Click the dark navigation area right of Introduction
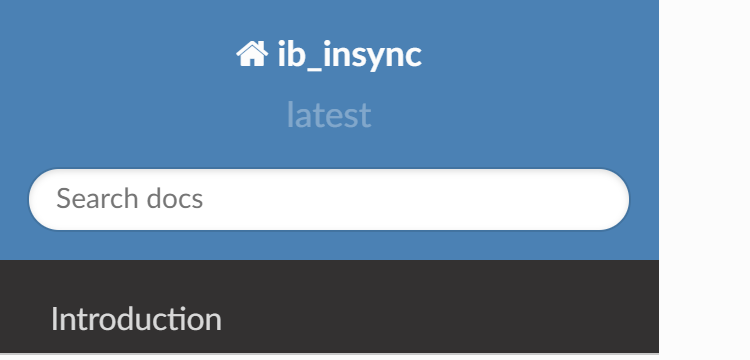Screen dimensions: 750x360 point(440,318)
